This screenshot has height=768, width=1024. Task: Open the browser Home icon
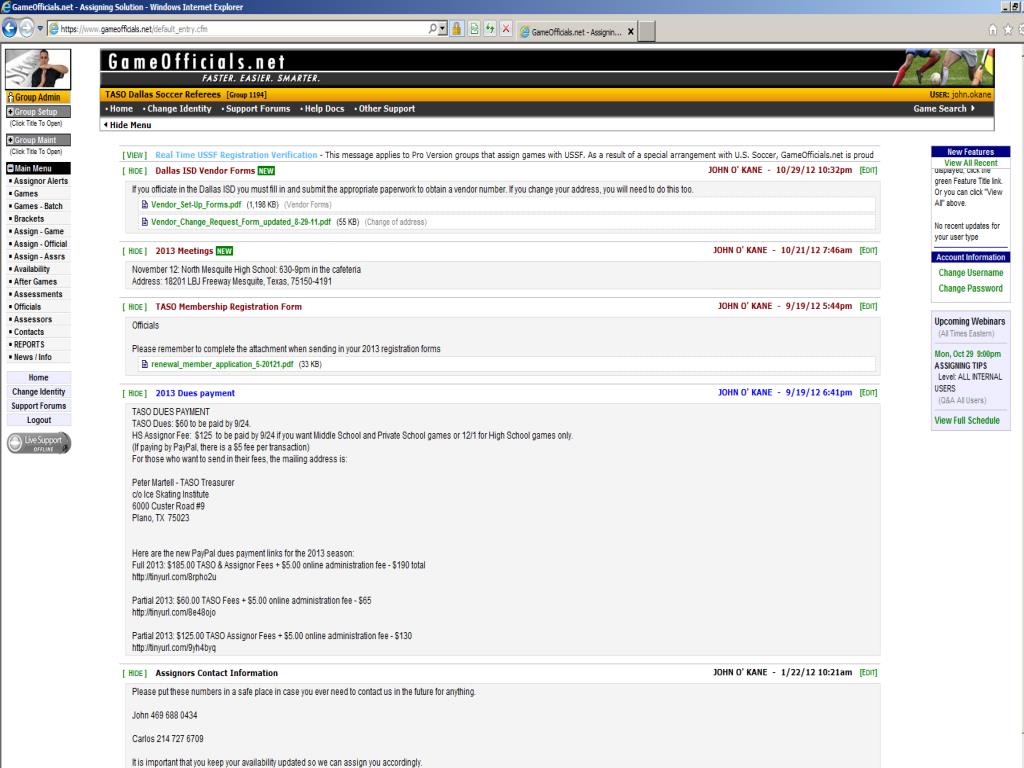click(993, 29)
